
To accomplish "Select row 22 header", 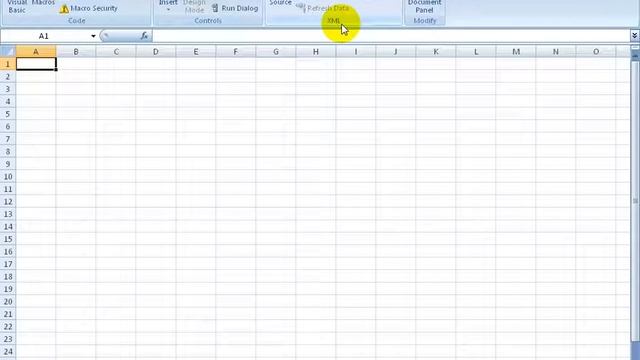I will (8, 327).
